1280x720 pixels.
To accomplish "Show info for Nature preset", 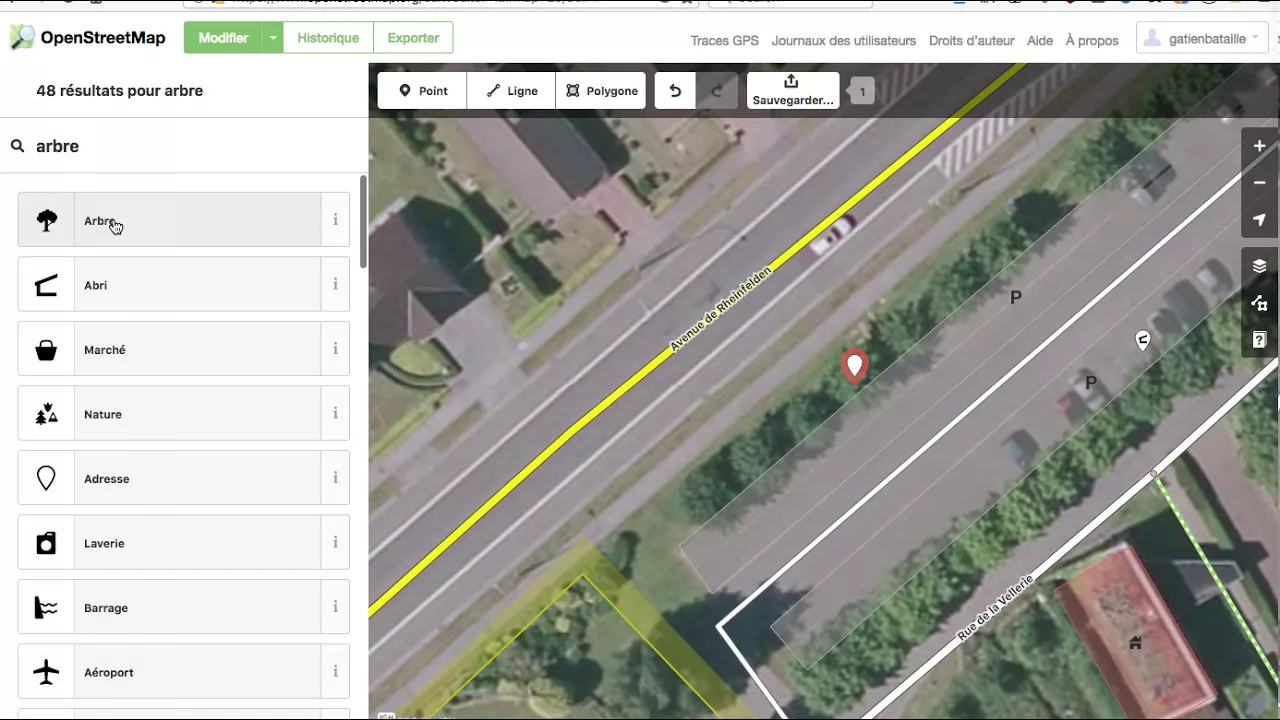I will tap(335, 414).
